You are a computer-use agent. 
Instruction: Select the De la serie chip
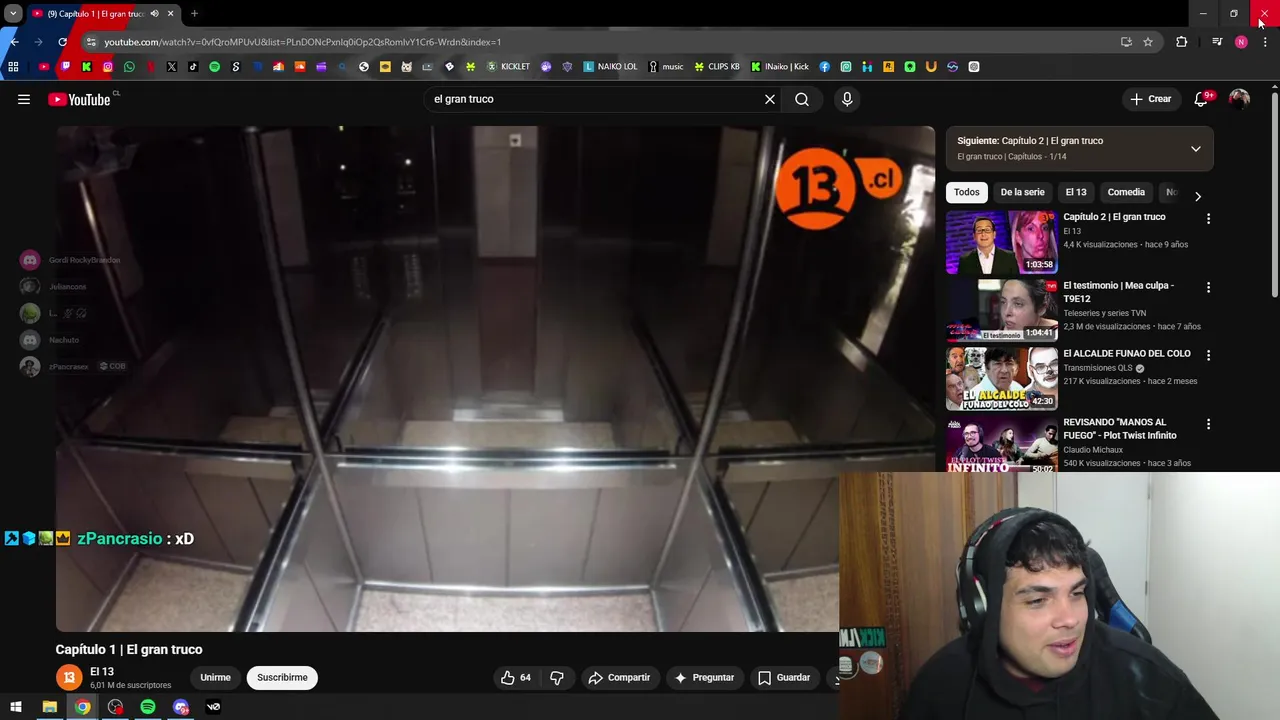coord(1022,192)
